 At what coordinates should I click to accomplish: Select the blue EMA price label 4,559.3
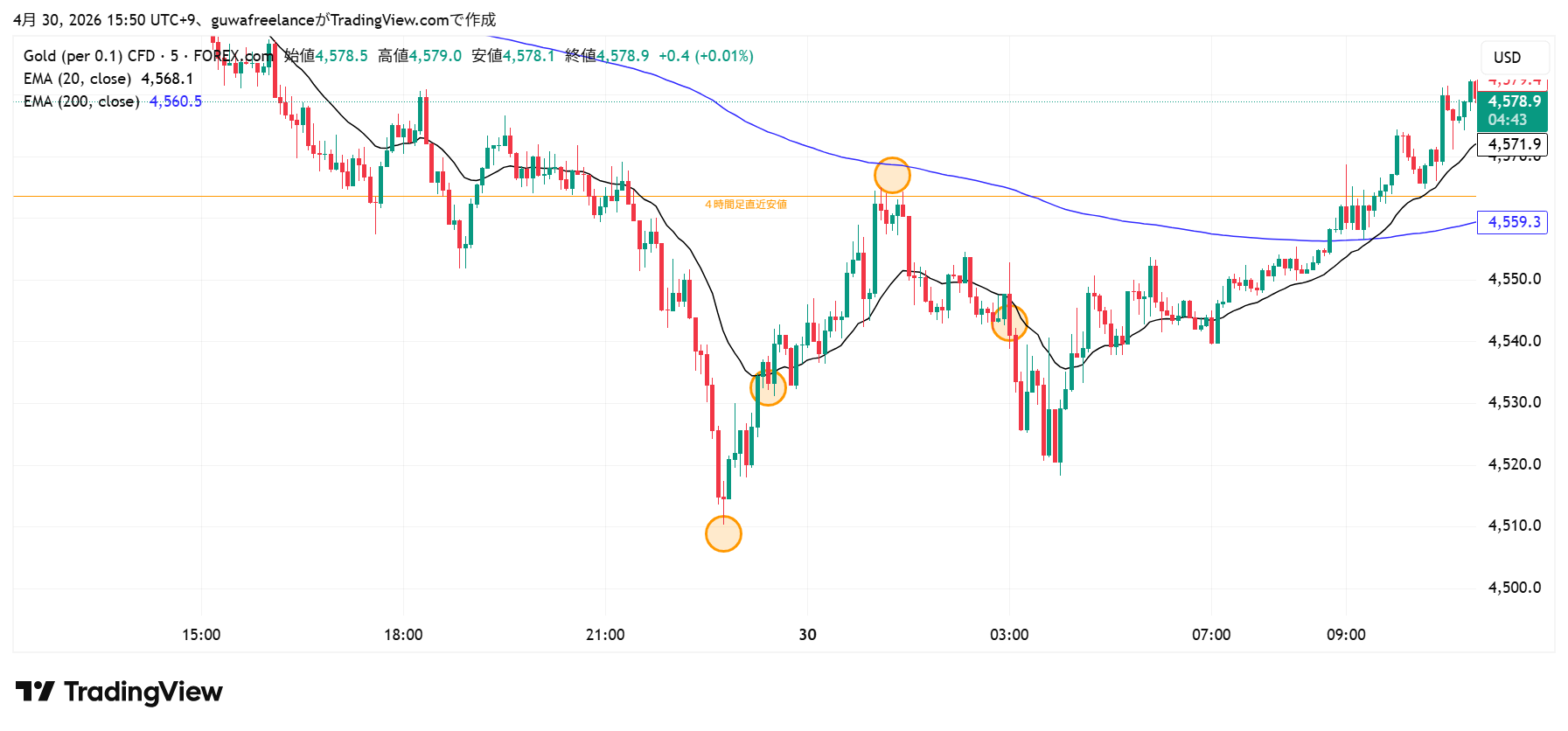click(x=1513, y=222)
